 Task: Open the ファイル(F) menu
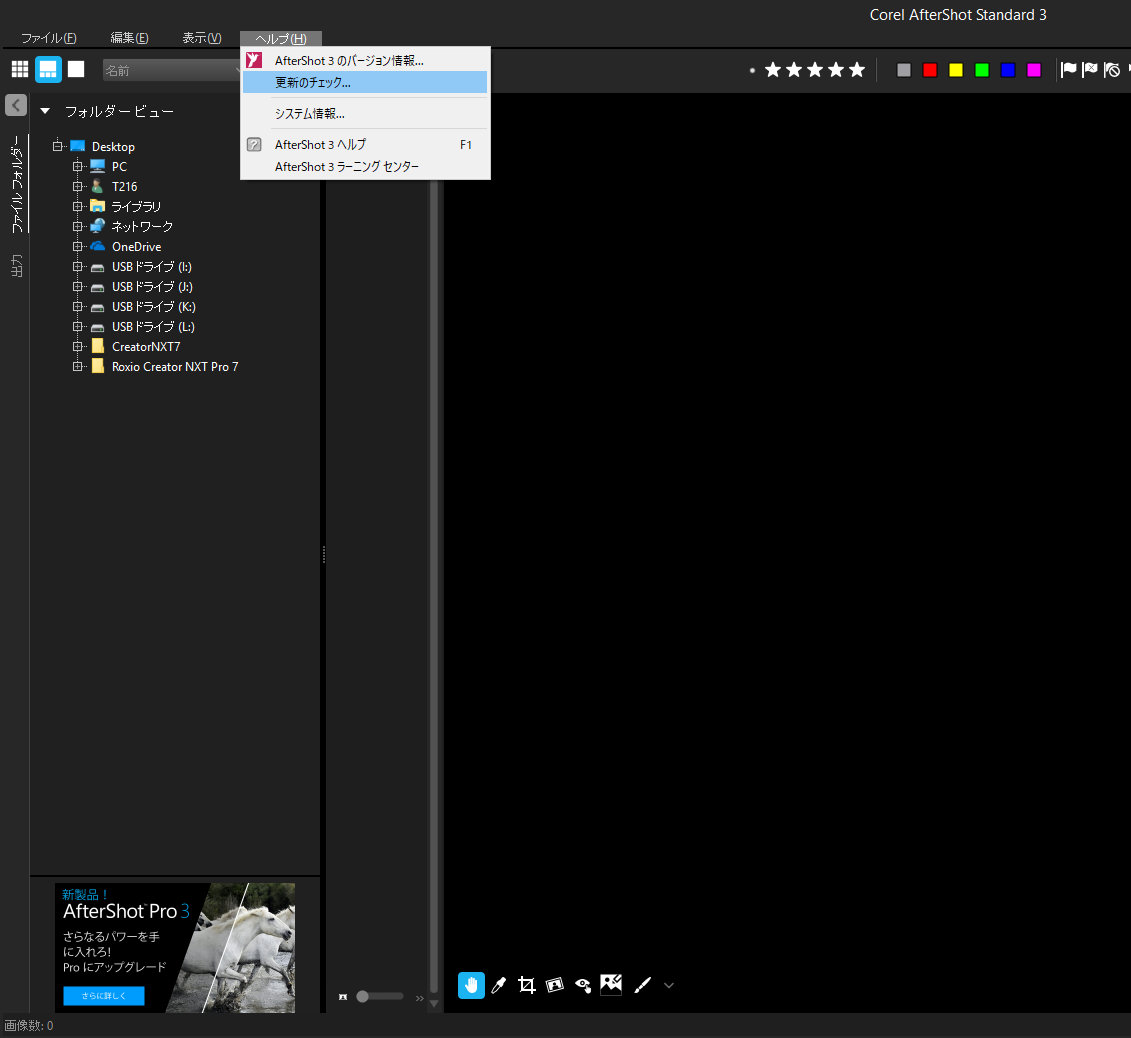tap(48, 38)
